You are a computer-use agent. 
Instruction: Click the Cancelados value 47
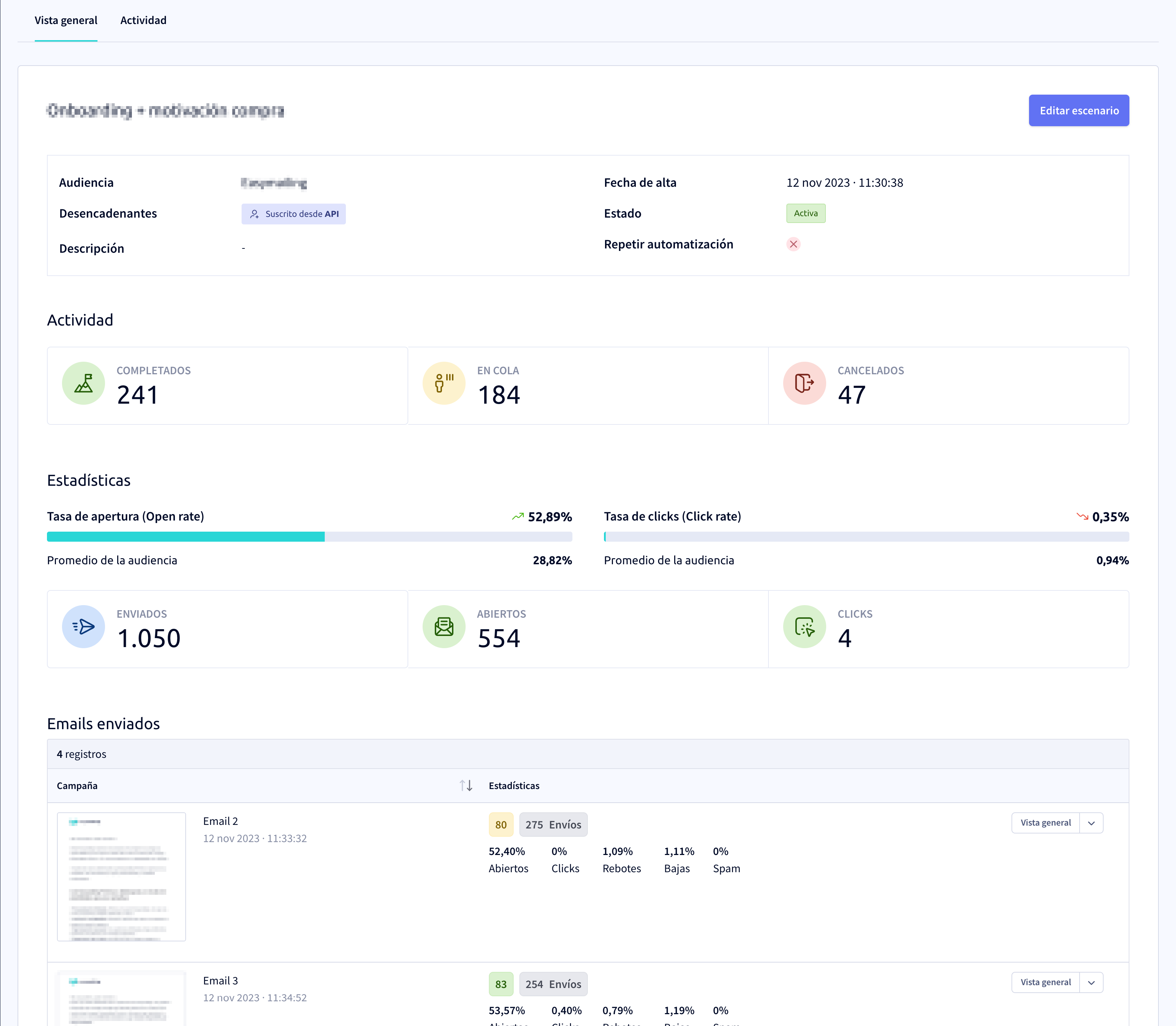point(852,395)
